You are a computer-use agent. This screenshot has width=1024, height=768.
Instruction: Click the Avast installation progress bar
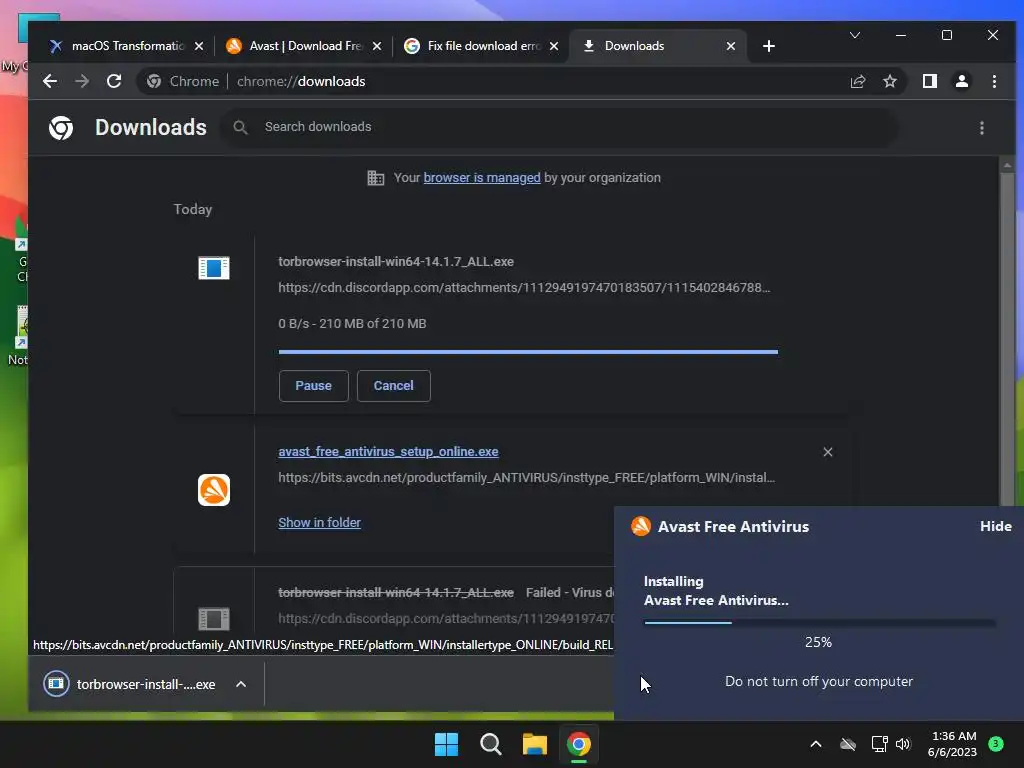click(x=819, y=623)
